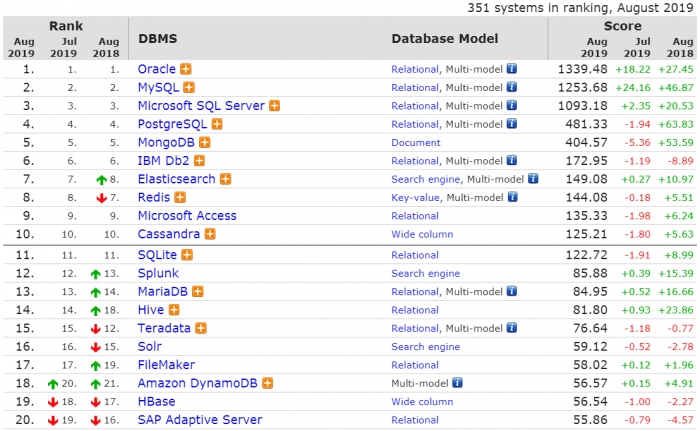Image resolution: width=700 pixels, height=431 pixels.
Task: Click the plus icon beside Teradata
Action: (201, 328)
